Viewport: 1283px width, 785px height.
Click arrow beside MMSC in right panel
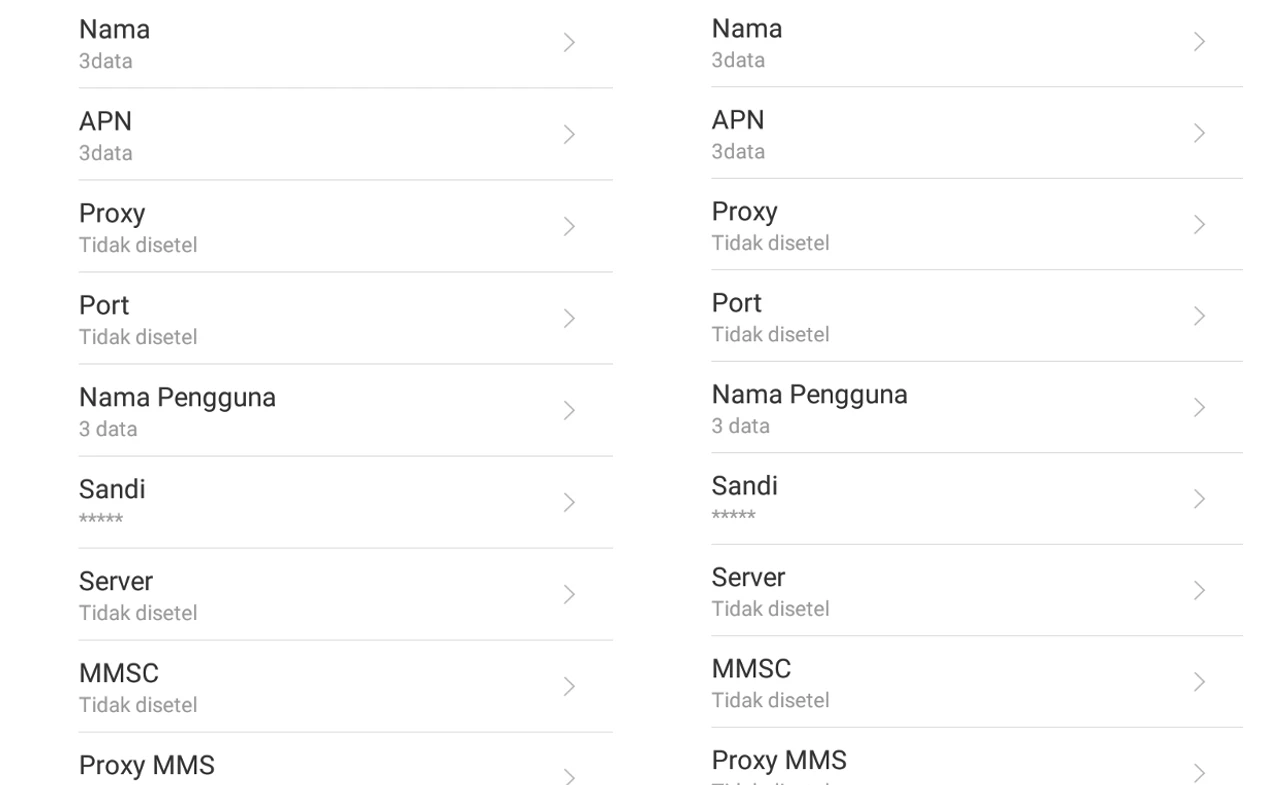click(1199, 682)
